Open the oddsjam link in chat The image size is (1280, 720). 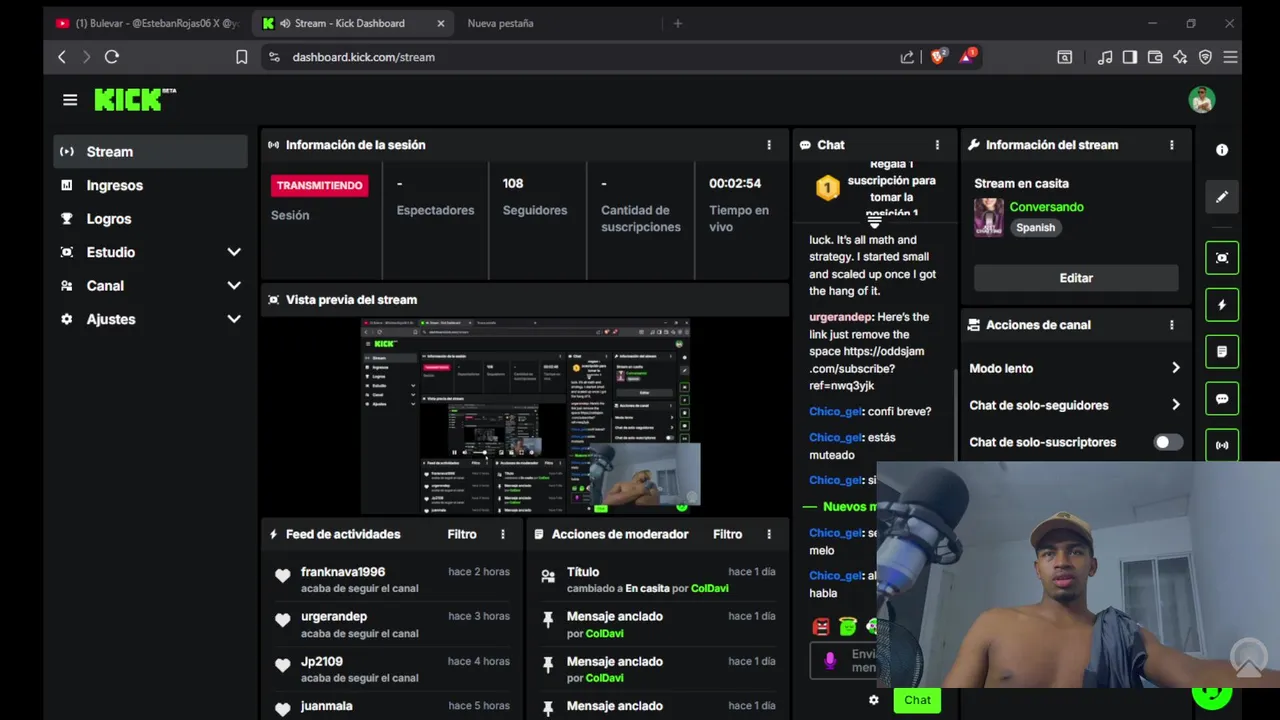click(866, 368)
